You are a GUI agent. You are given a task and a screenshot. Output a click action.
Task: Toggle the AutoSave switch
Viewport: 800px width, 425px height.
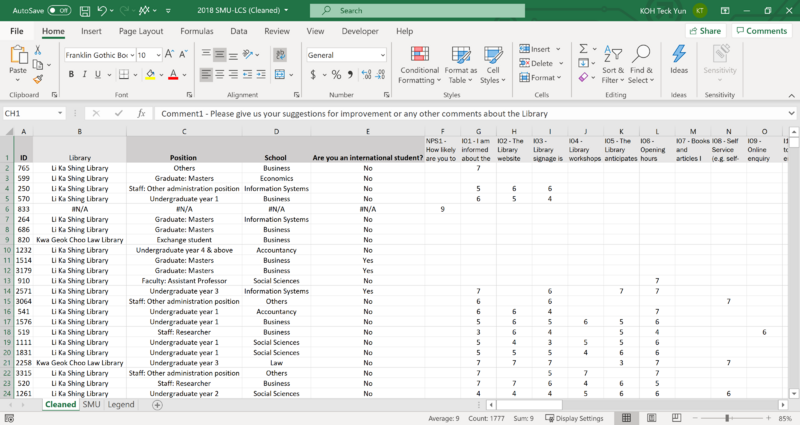pyautogui.click(x=59, y=10)
